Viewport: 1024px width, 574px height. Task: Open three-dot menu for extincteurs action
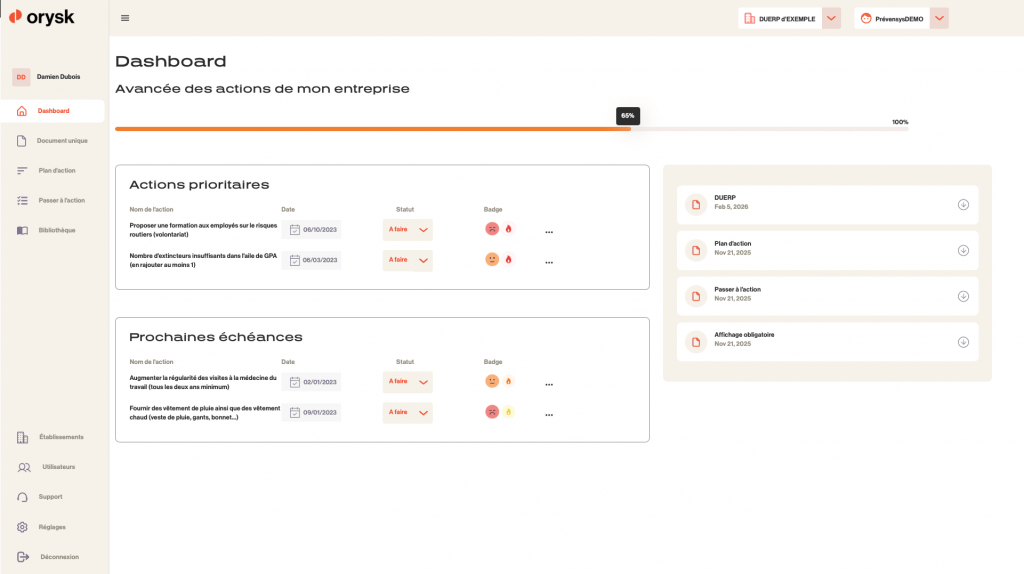tap(549, 263)
